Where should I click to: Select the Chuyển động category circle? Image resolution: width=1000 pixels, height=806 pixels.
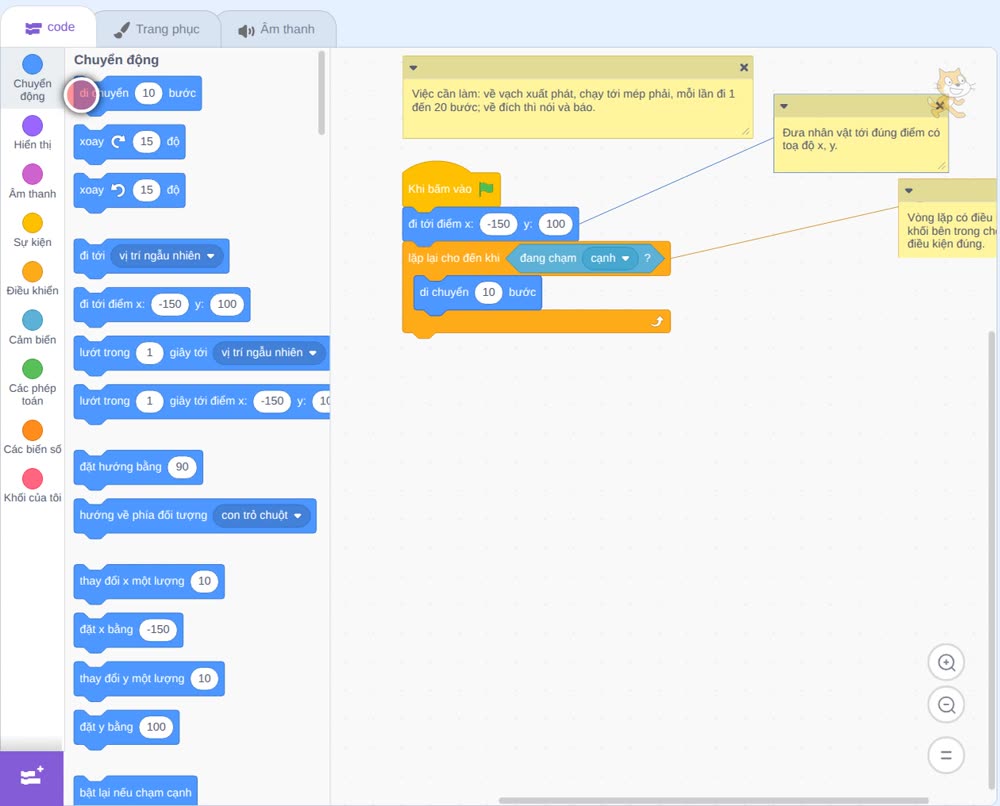click(x=33, y=64)
